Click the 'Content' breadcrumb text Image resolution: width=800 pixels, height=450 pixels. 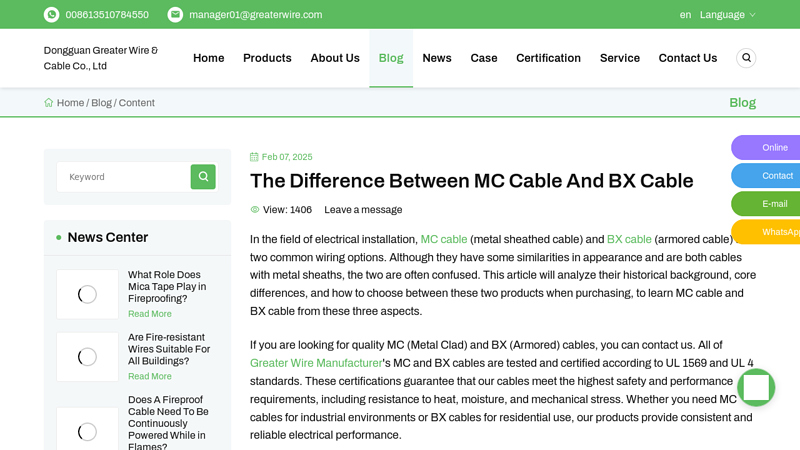(137, 103)
